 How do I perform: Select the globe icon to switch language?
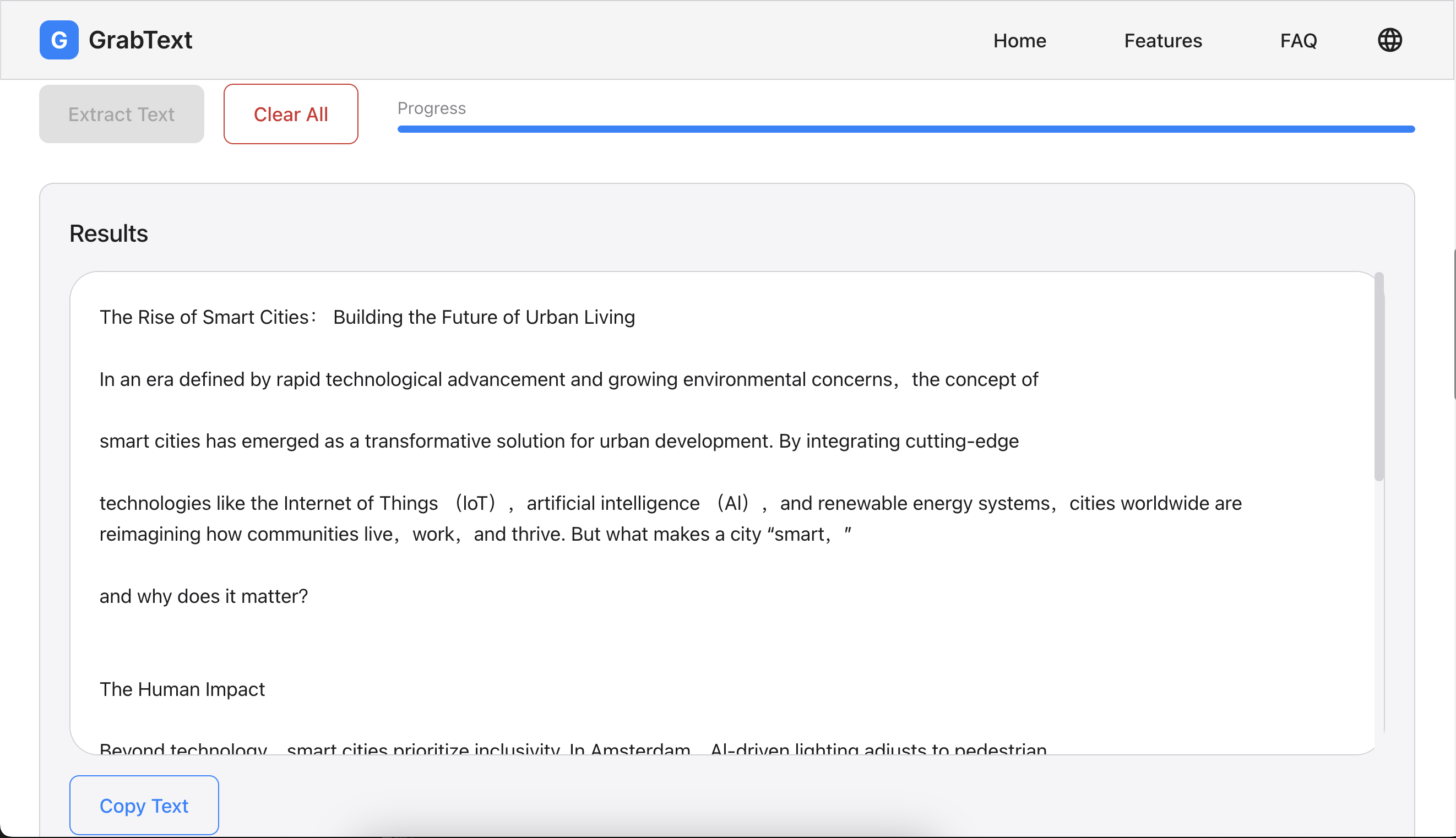coord(1389,40)
